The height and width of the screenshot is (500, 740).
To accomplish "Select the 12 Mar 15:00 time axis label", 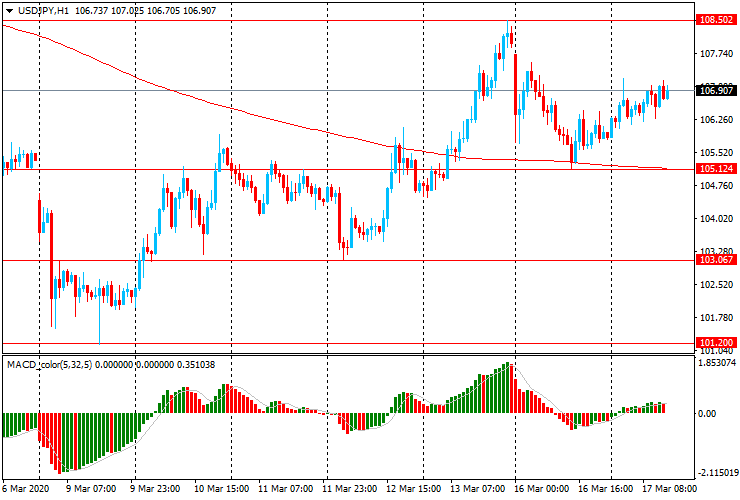I will click(413, 488).
